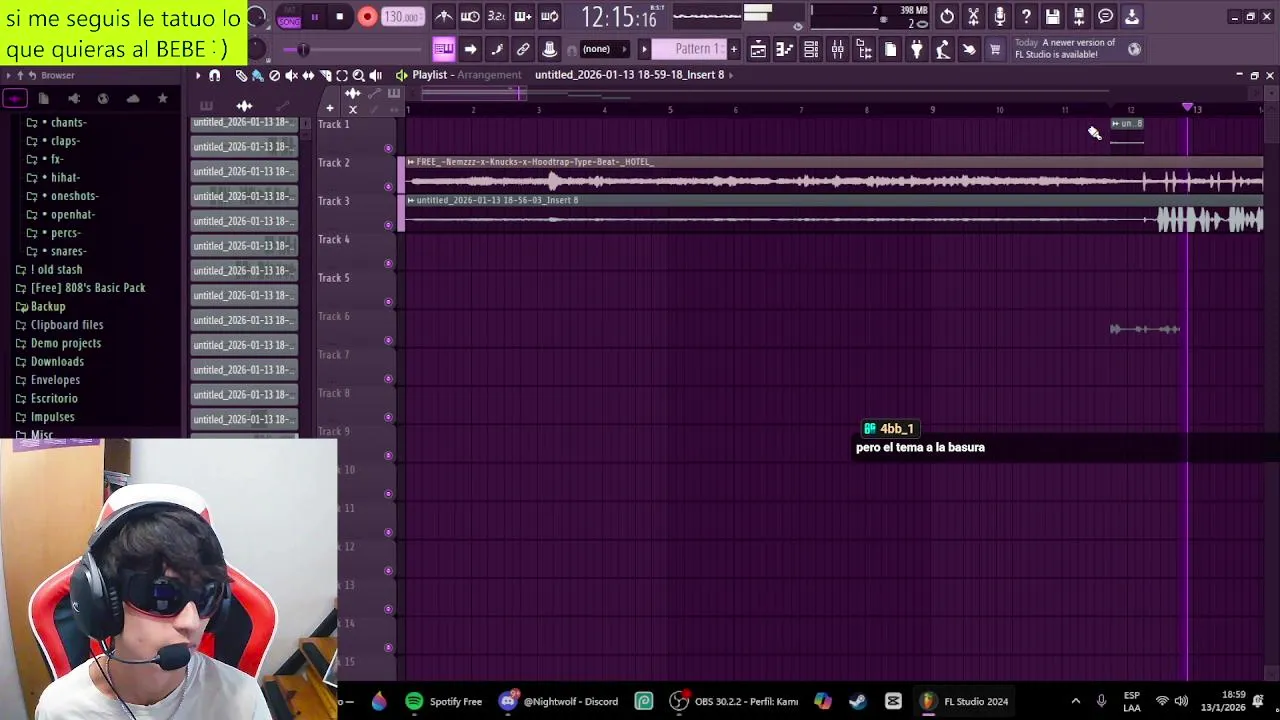1280x720 pixels.
Task: Pause playback with the pause button
Action: point(314,17)
